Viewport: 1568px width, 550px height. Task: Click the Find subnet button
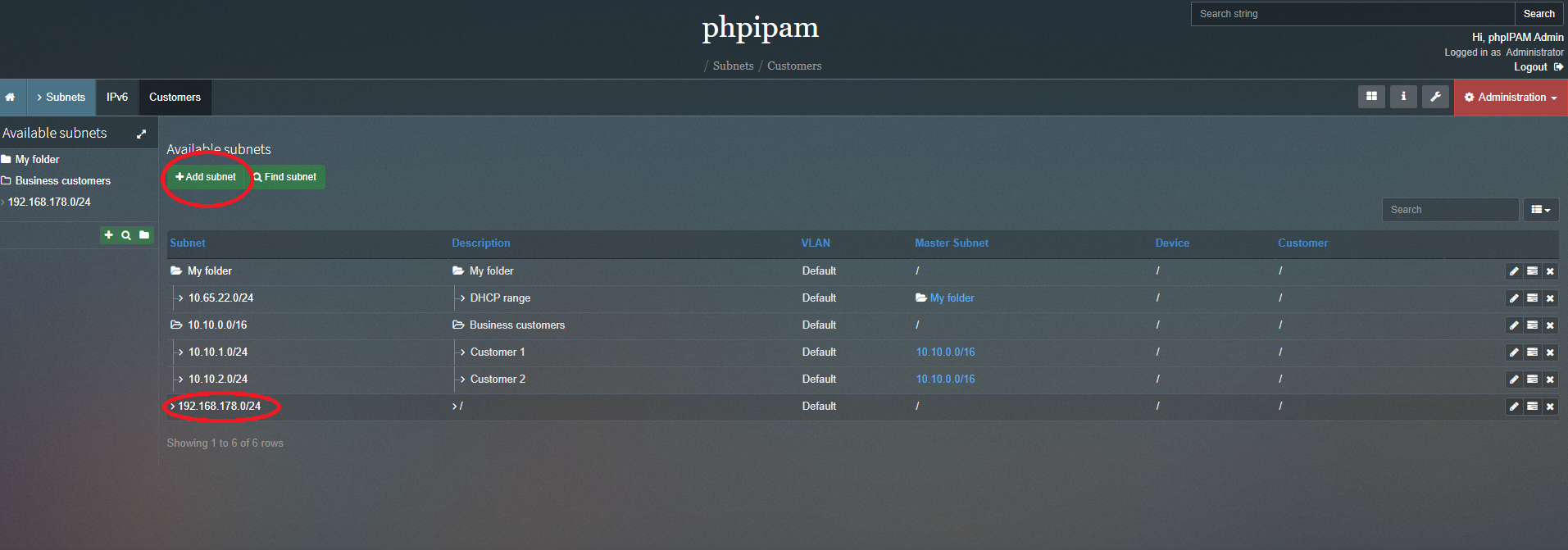[x=285, y=177]
